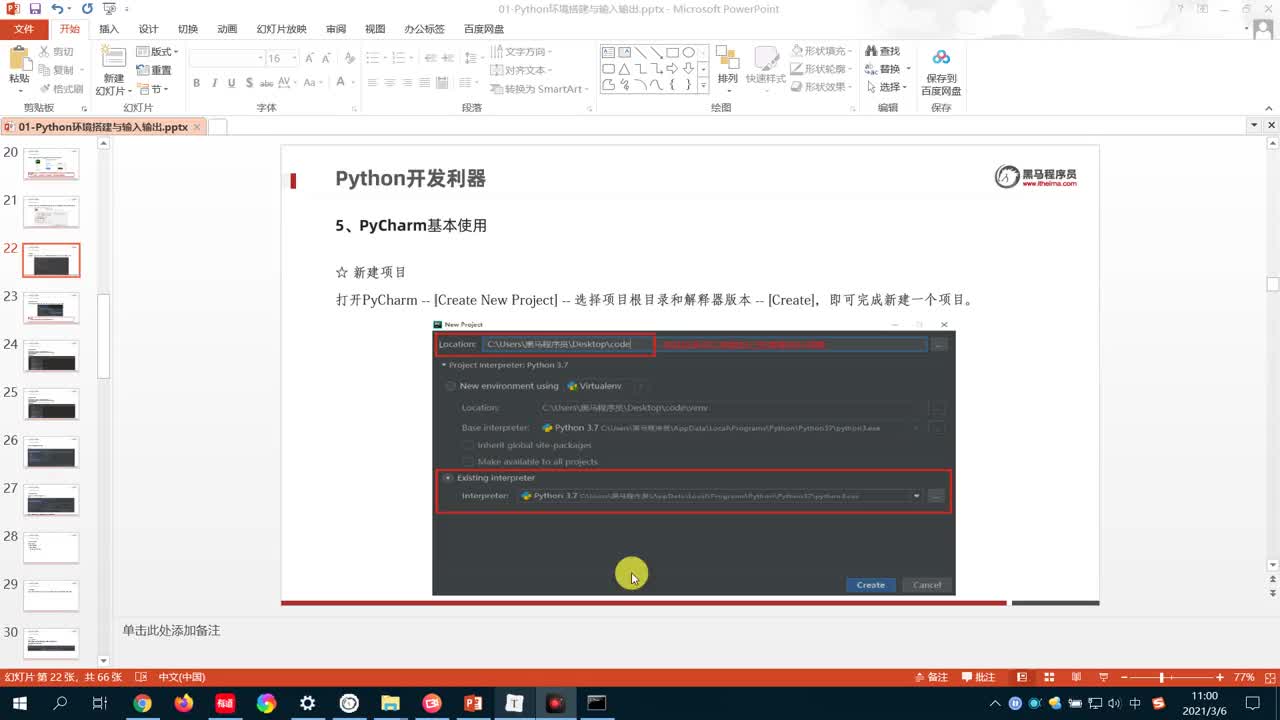Click the zoom slider handle
Viewport: 1280px width, 720px height.
(x=1161, y=677)
